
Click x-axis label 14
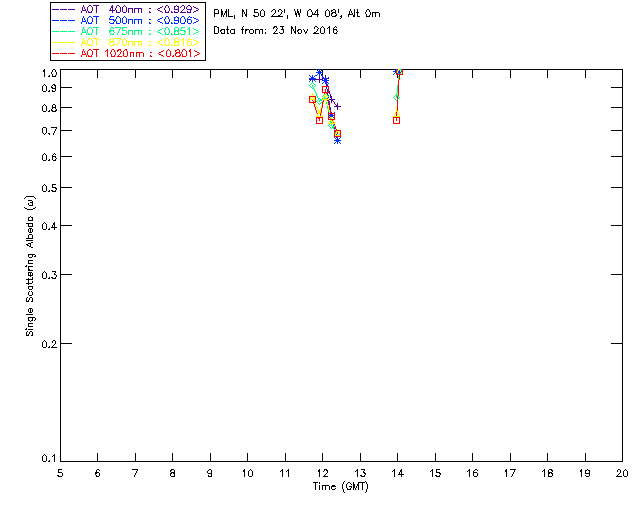pos(398,474)
